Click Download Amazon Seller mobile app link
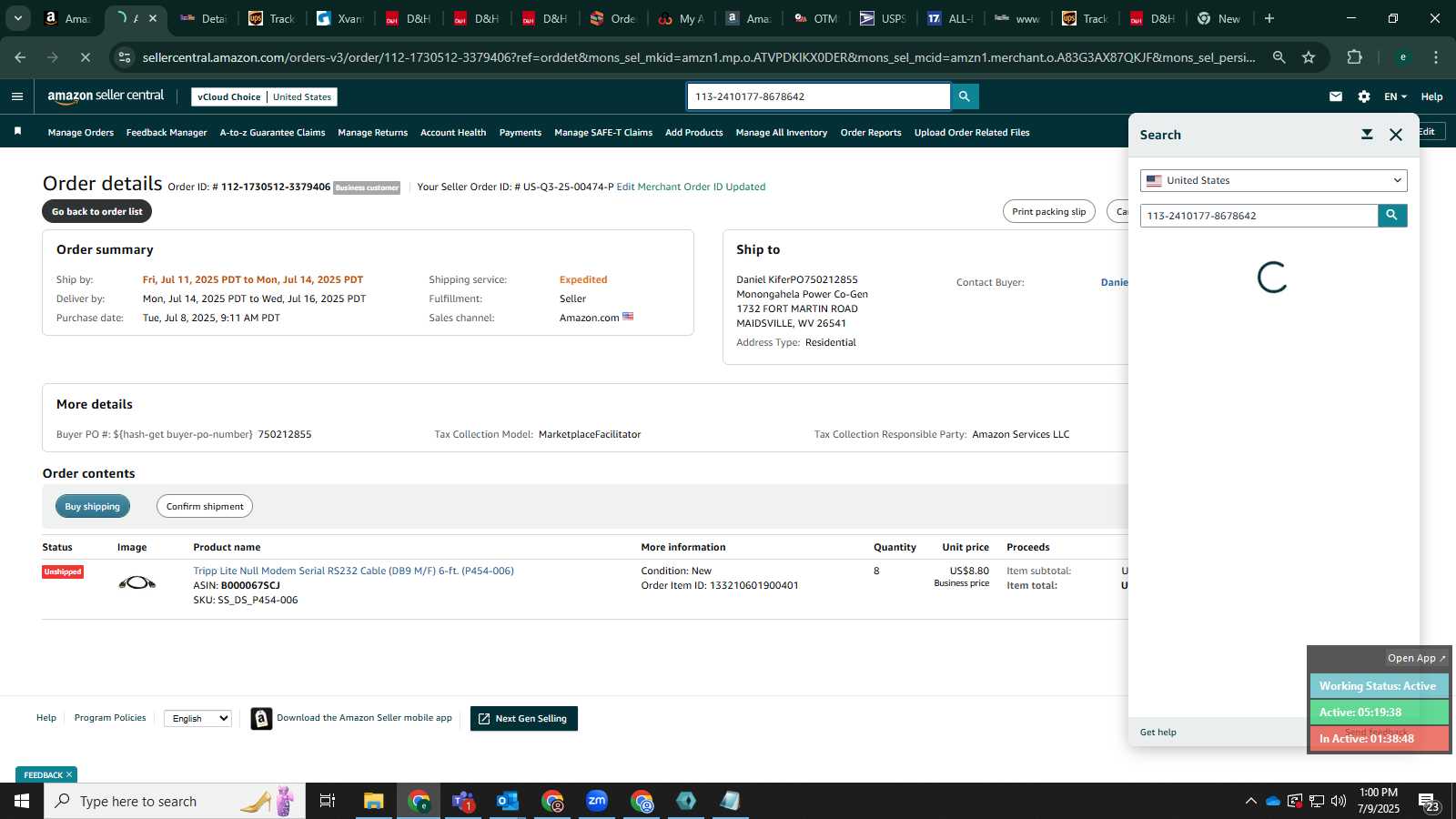 pos(364,718)
